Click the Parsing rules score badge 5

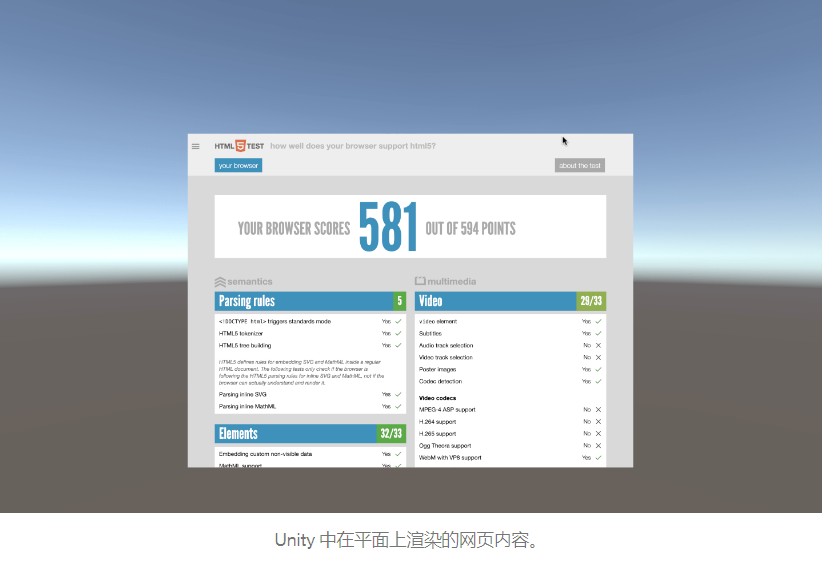coord(400,301)
